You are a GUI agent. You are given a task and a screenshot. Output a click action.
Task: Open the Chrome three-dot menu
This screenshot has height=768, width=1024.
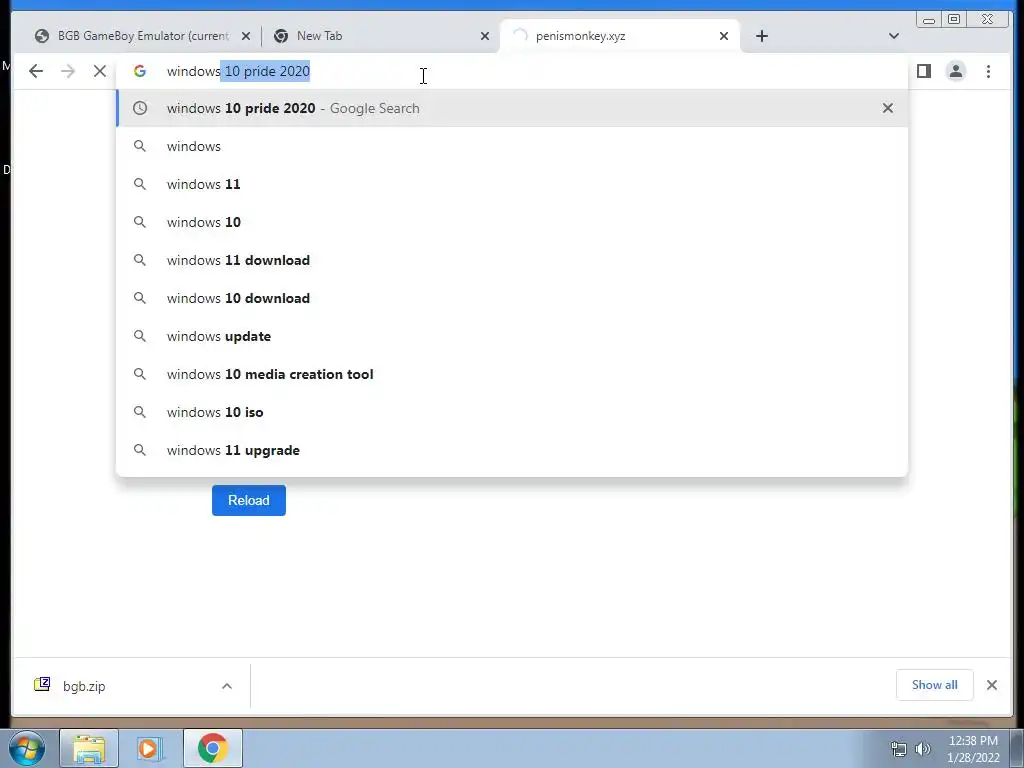(988, 71)
